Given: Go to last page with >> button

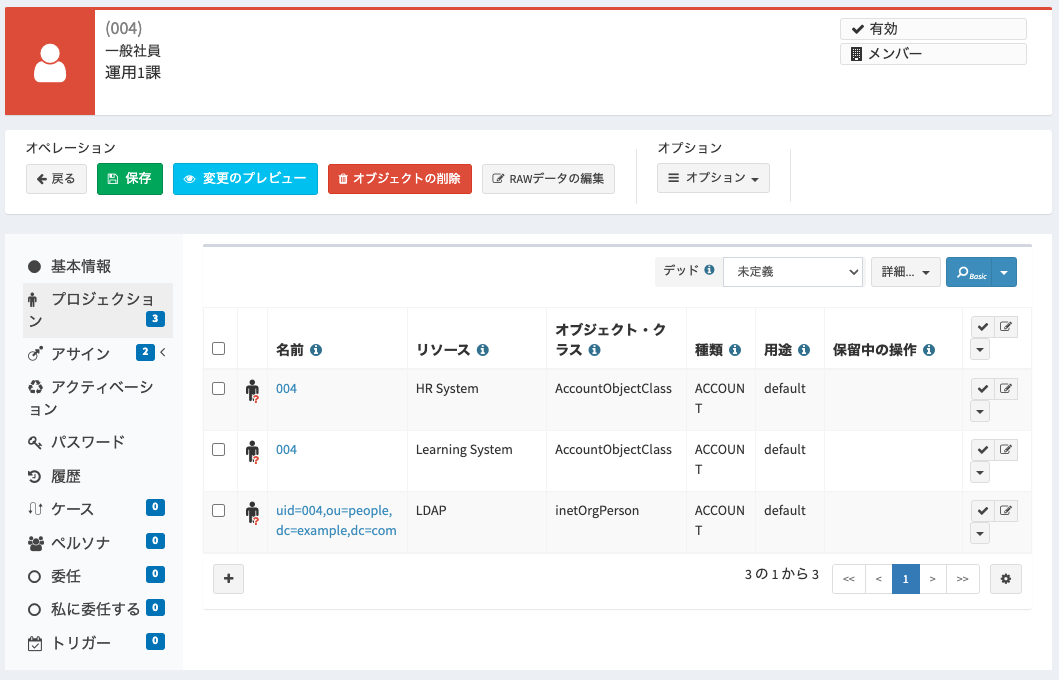Looking at the screenshot, I should 963,579.
